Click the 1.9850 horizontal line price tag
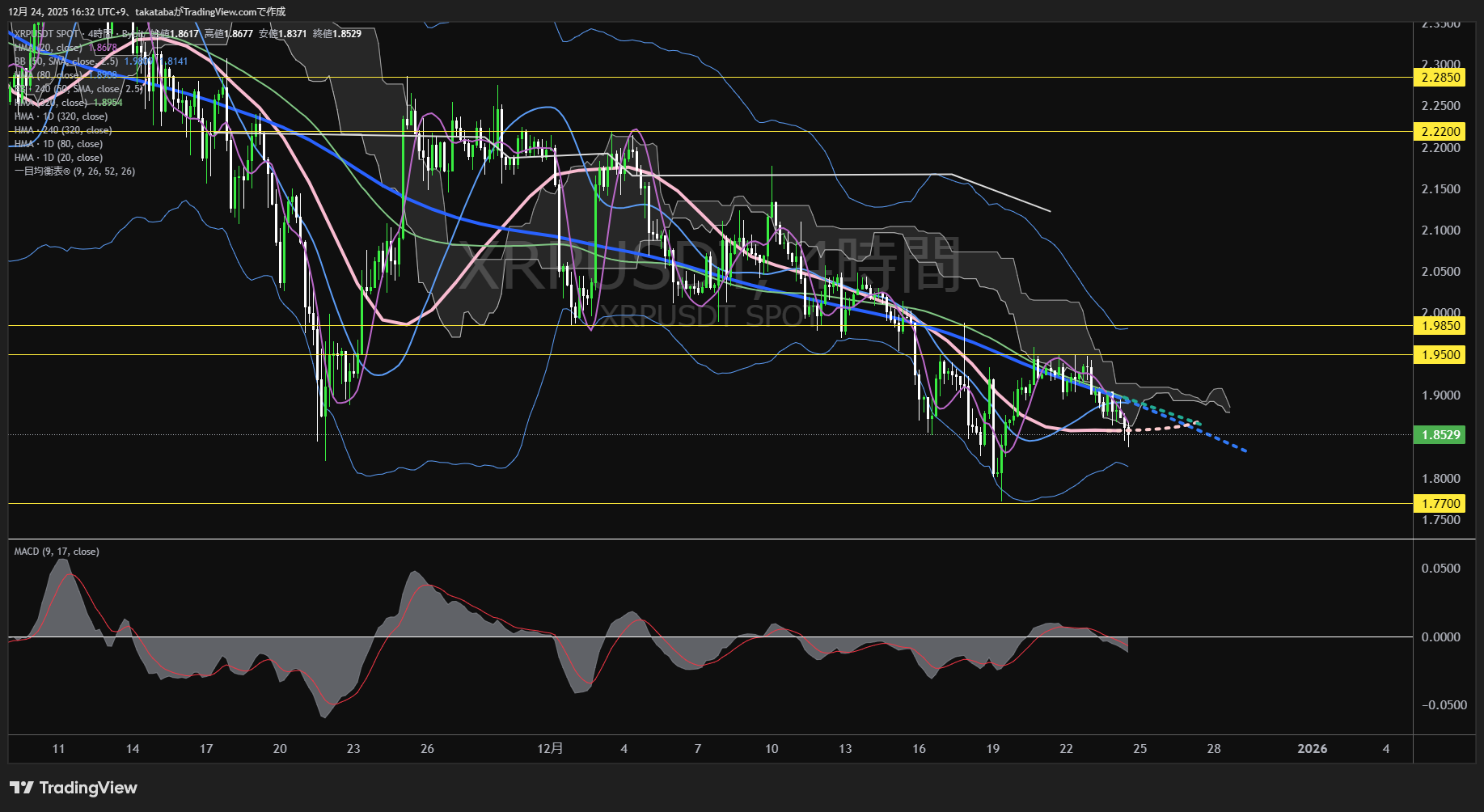The width and height of the screenshot is (1484, 812). [1440, 326]
